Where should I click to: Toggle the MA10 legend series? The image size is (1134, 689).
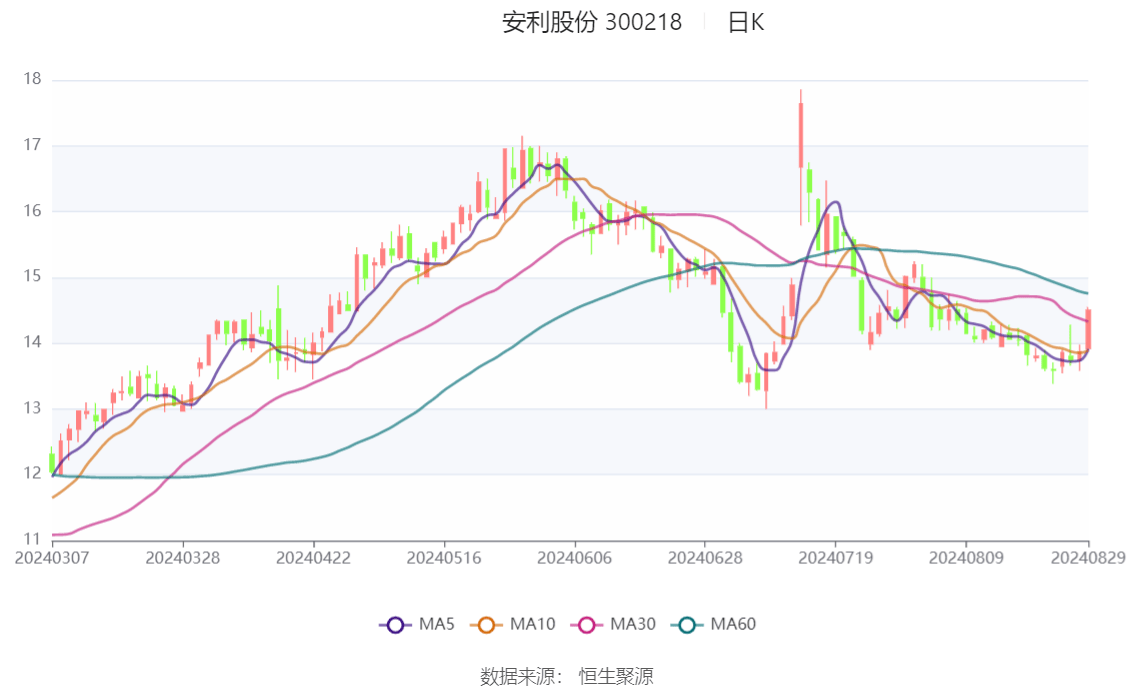(x=513, y=625)
